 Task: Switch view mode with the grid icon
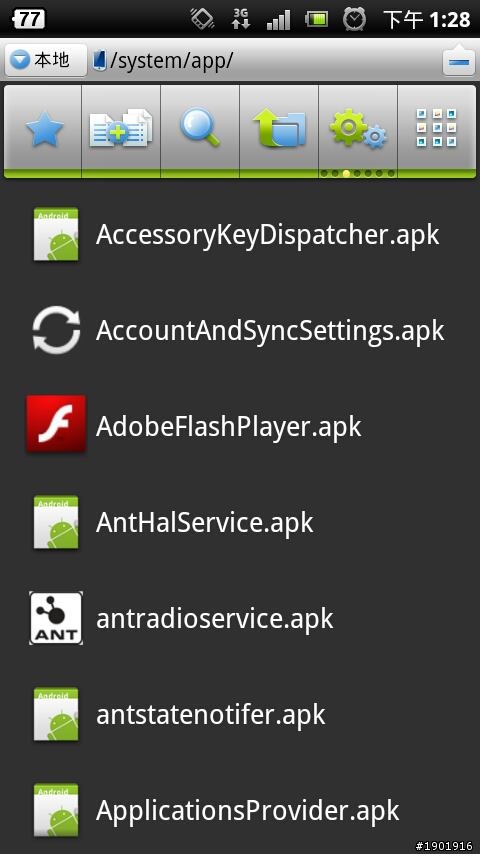436,129
